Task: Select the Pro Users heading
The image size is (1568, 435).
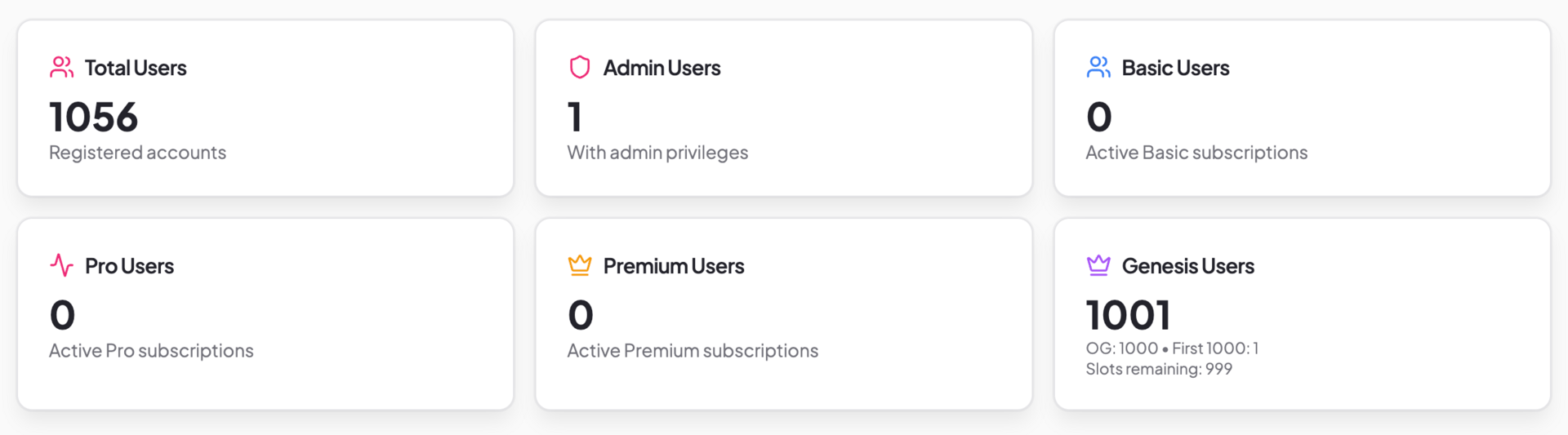Action: (129, 266)
